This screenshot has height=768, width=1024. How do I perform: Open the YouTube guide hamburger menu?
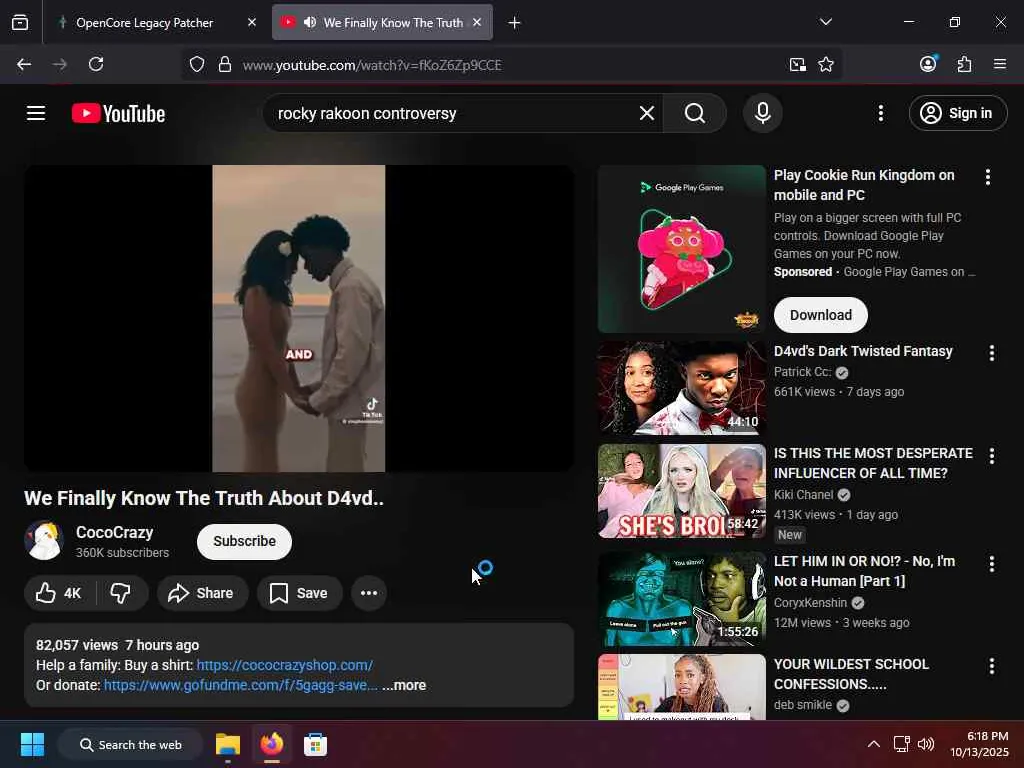click(x=36, y=114)
